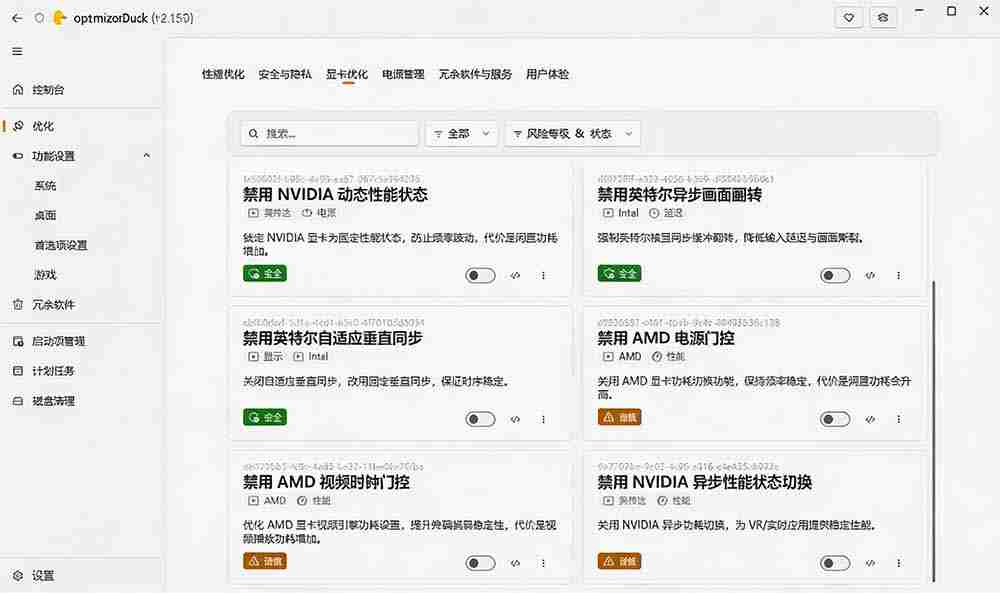View code for 禁用英特尔异步画面翻转
Viewport: 1000px width, 593px height.
tap(870, 275)
